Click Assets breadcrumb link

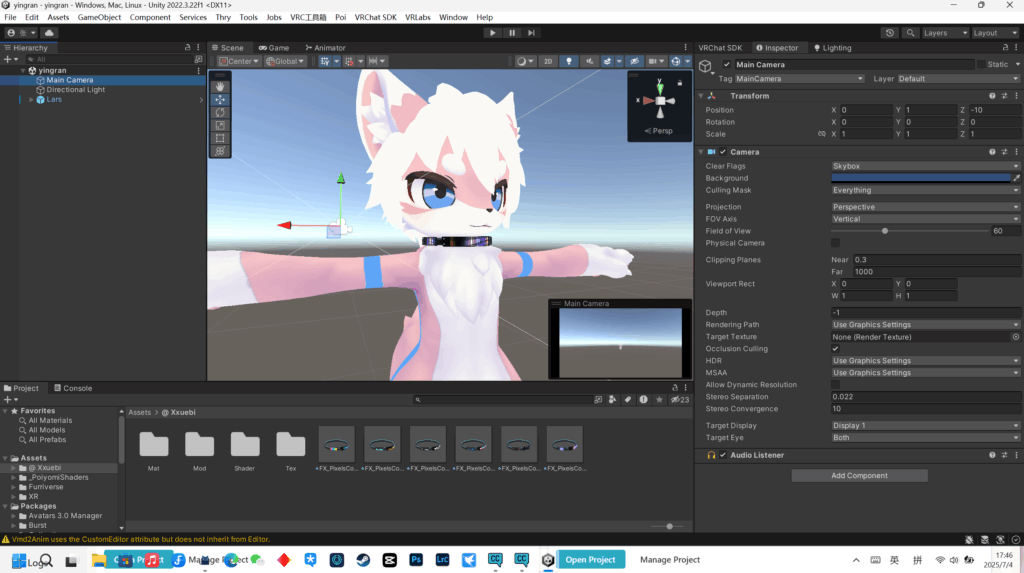point(139,412)
